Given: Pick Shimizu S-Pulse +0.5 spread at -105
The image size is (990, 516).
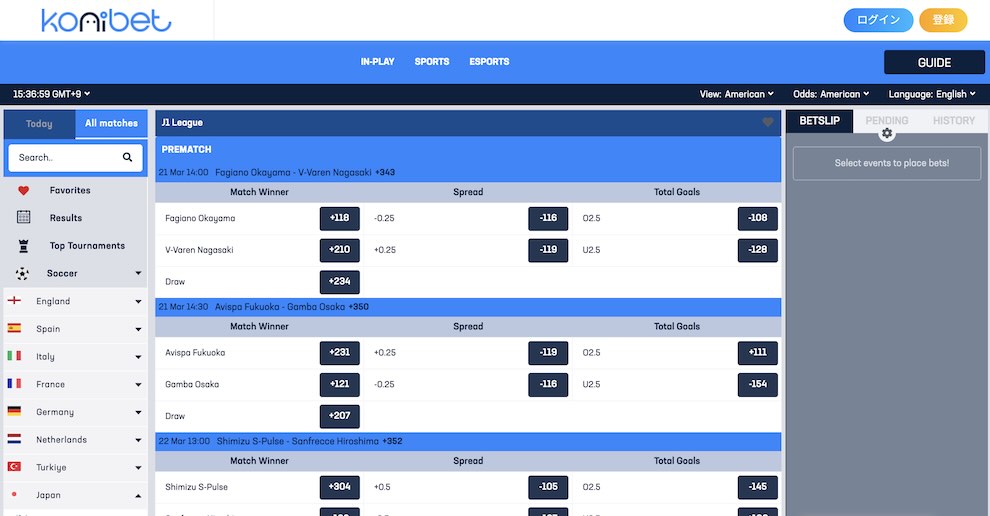Looking at the screenshot, I should point(548,488).
